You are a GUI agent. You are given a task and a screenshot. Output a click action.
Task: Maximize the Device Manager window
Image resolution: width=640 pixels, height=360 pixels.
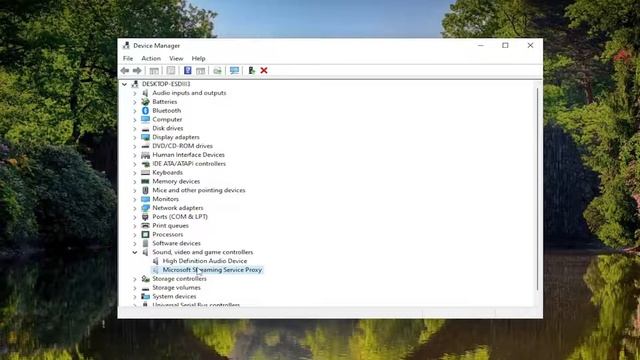(x=505, y=45)
